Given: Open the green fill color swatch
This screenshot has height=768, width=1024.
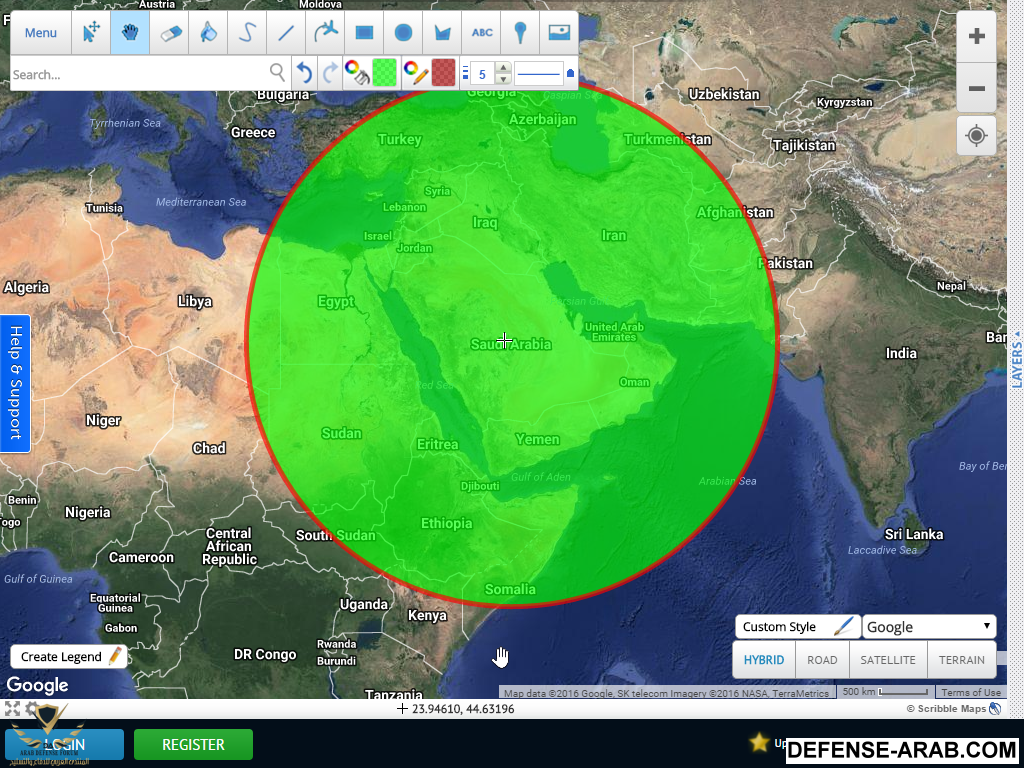Looking at the screenshot, I should [385, 73].
